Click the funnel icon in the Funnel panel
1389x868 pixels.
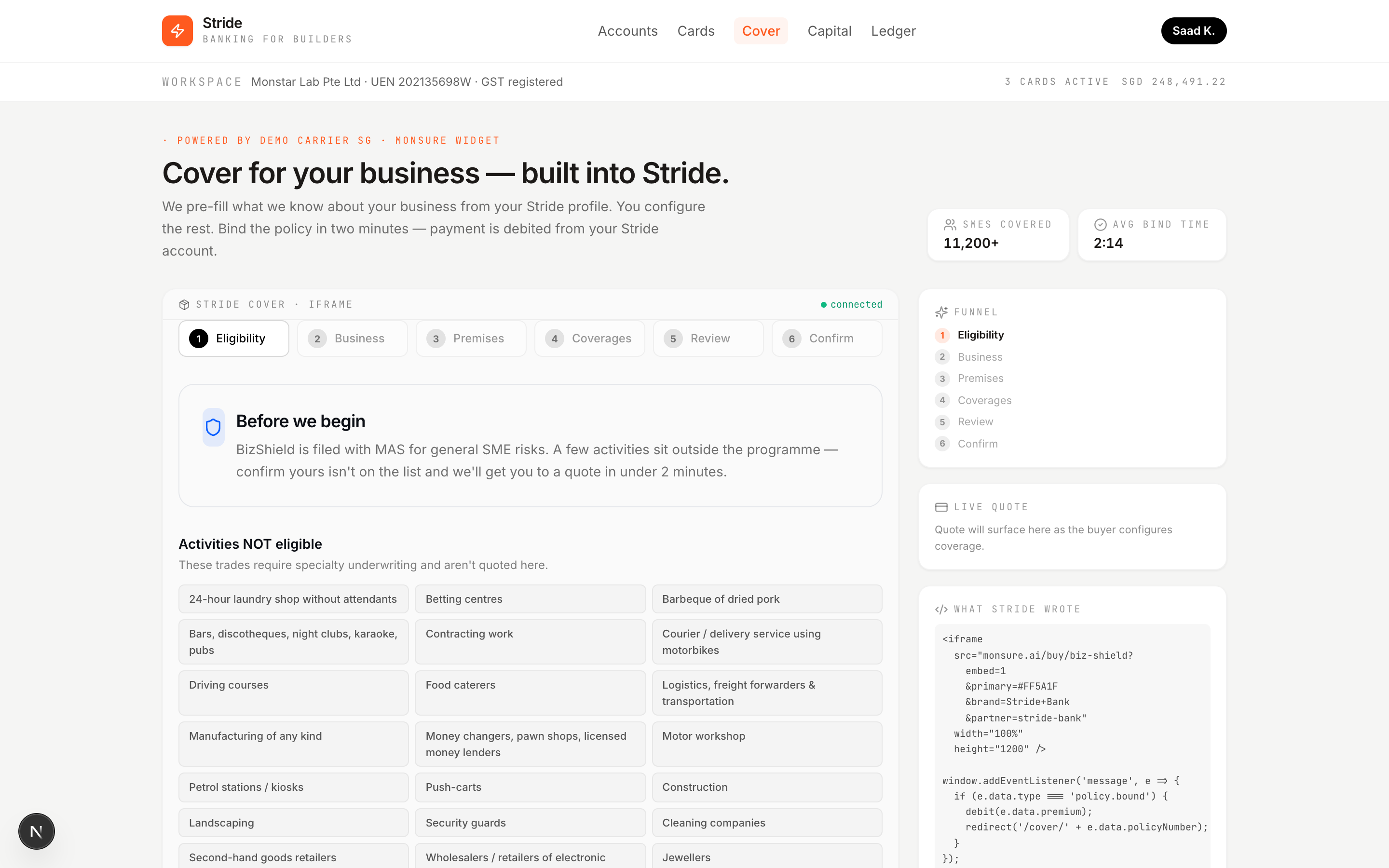click(x=942, y=312)
